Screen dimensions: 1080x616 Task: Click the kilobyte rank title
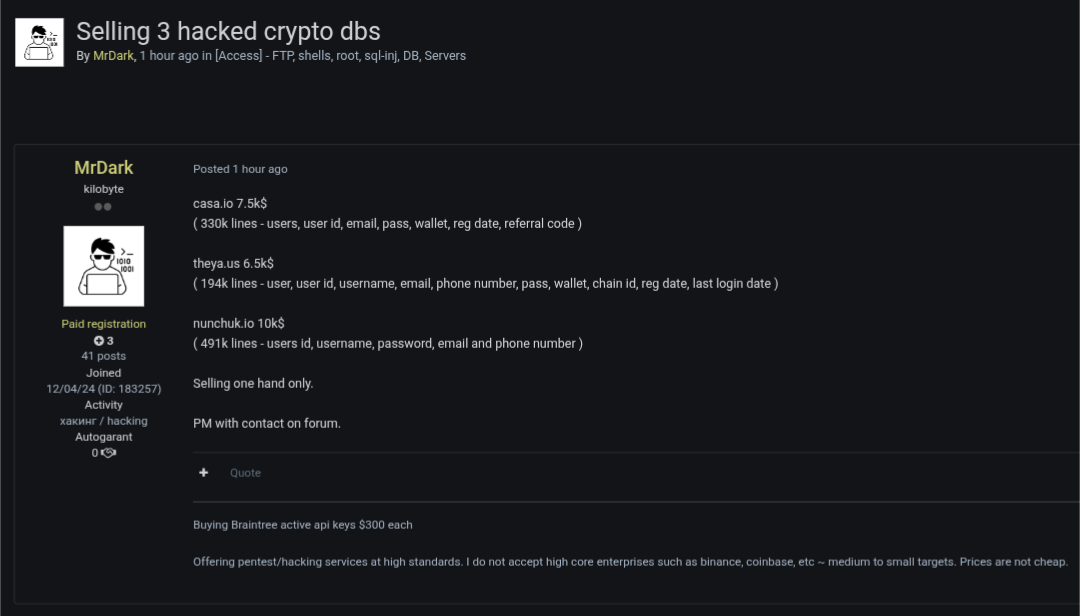pyautogui.click(x=103, y=189)
